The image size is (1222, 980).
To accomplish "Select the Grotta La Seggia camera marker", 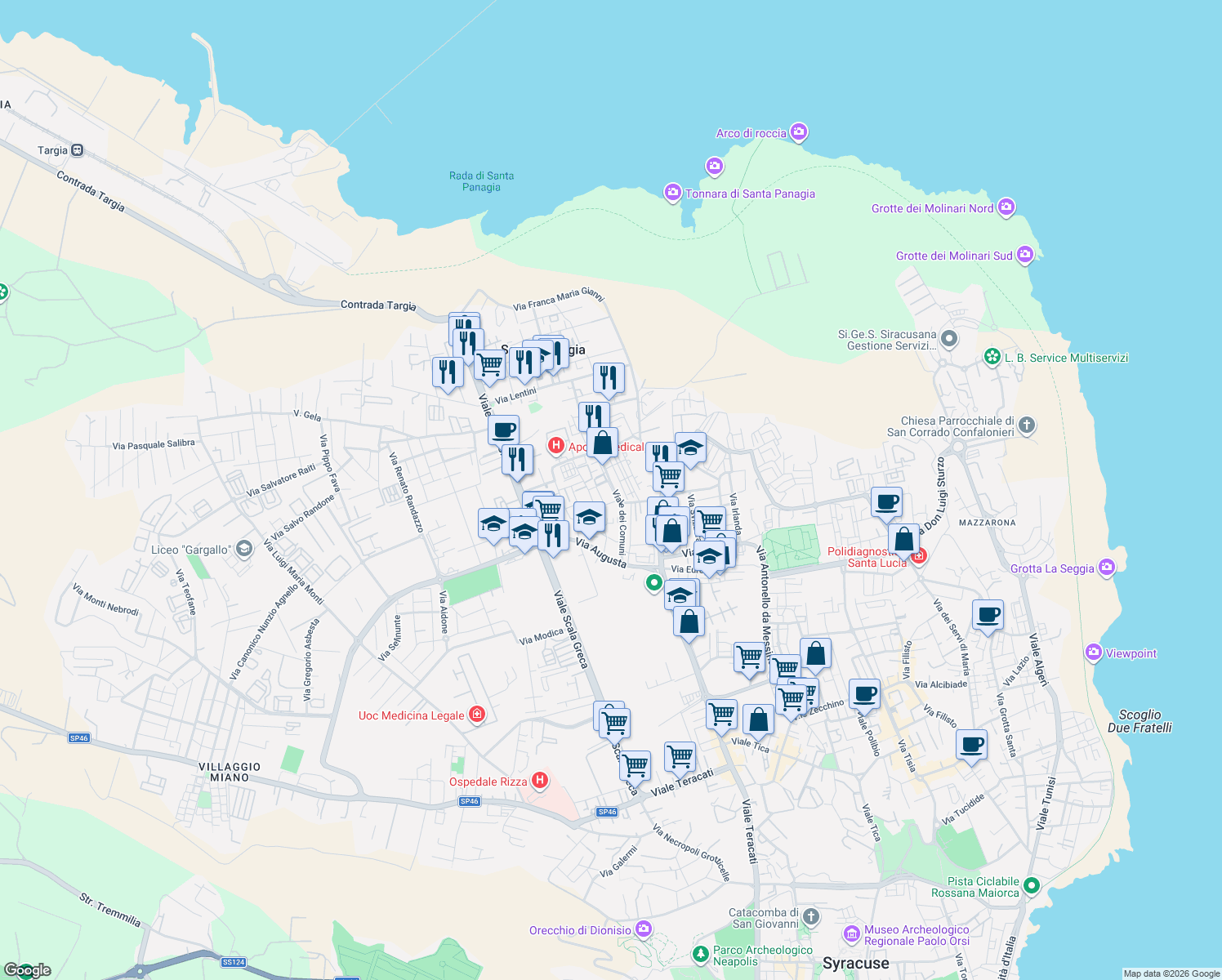I will [1106, 567].
